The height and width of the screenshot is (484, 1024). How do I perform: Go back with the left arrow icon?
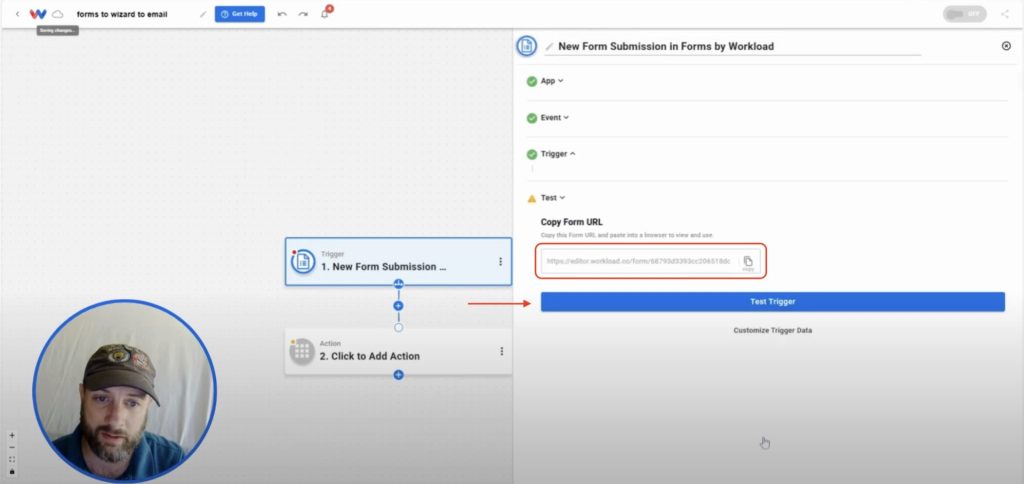click(x=18, y=14)
